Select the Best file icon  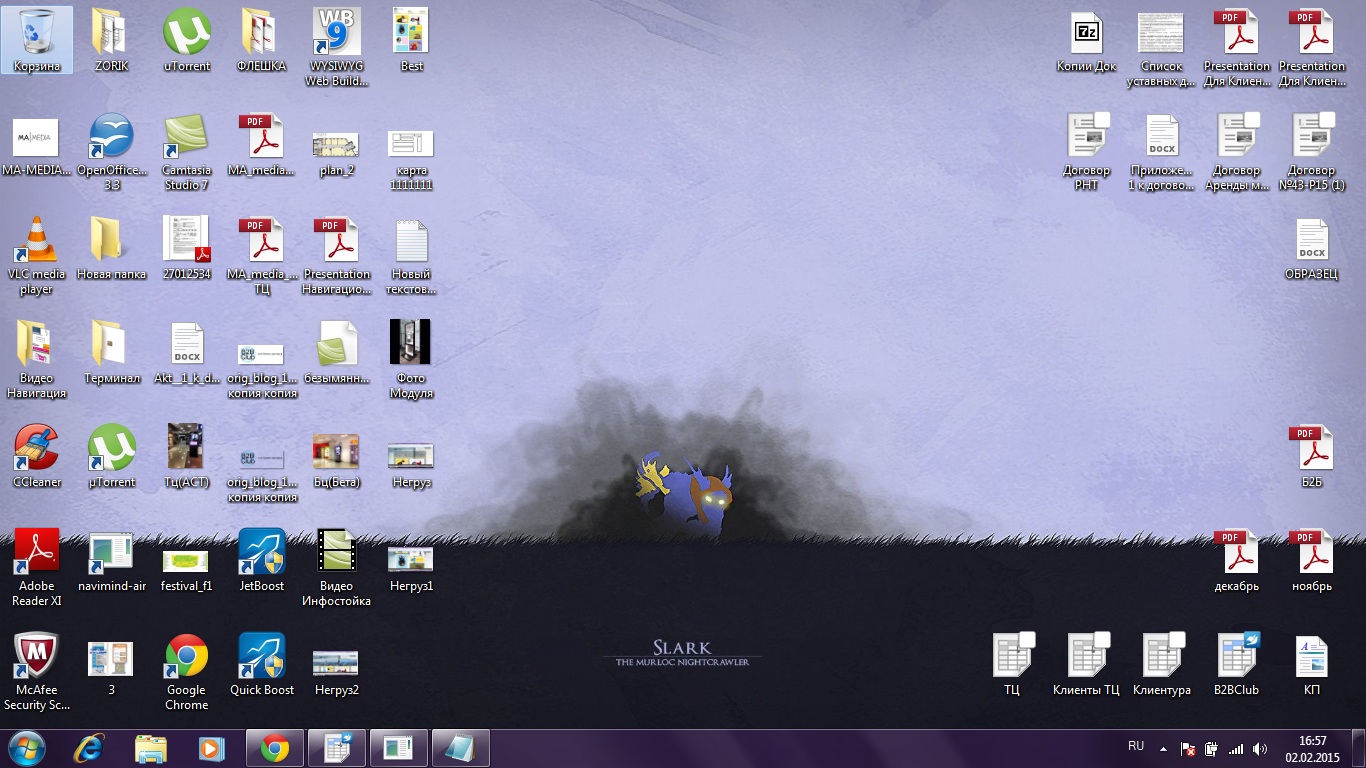(x=411, y=41)
